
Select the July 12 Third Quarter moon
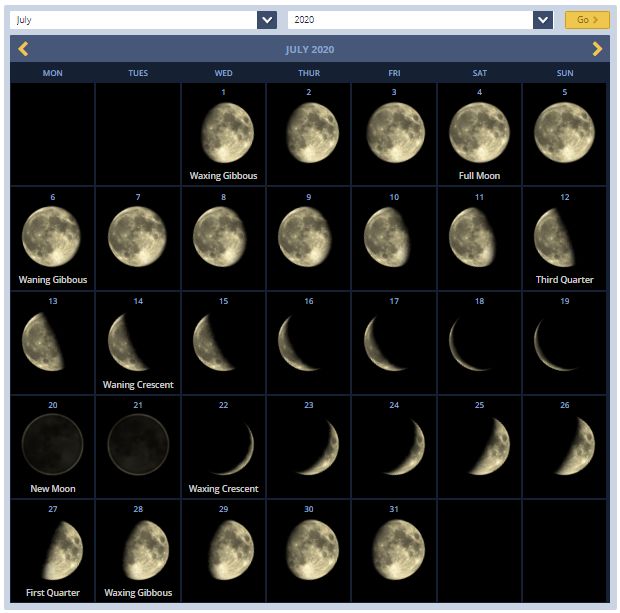coord(554,237)
